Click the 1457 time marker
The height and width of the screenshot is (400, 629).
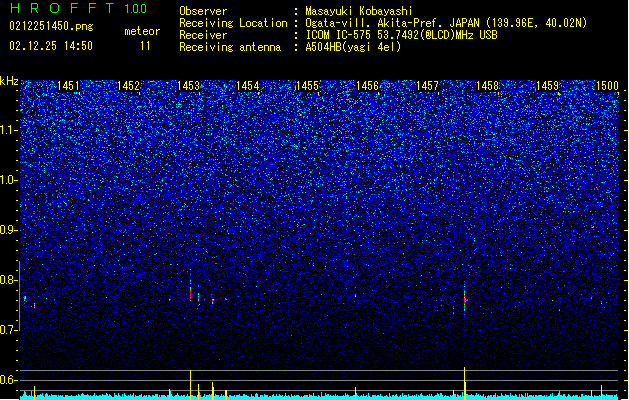(427, 86)
